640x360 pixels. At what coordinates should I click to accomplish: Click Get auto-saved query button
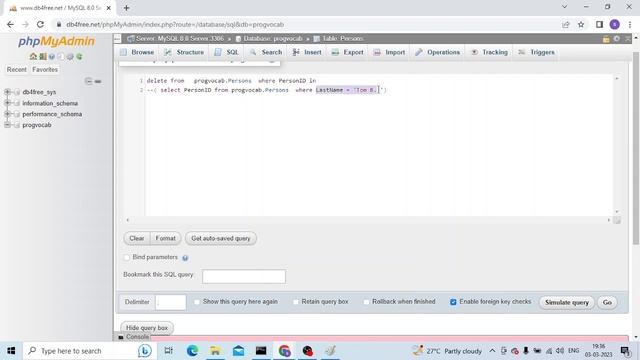(221, 238)
